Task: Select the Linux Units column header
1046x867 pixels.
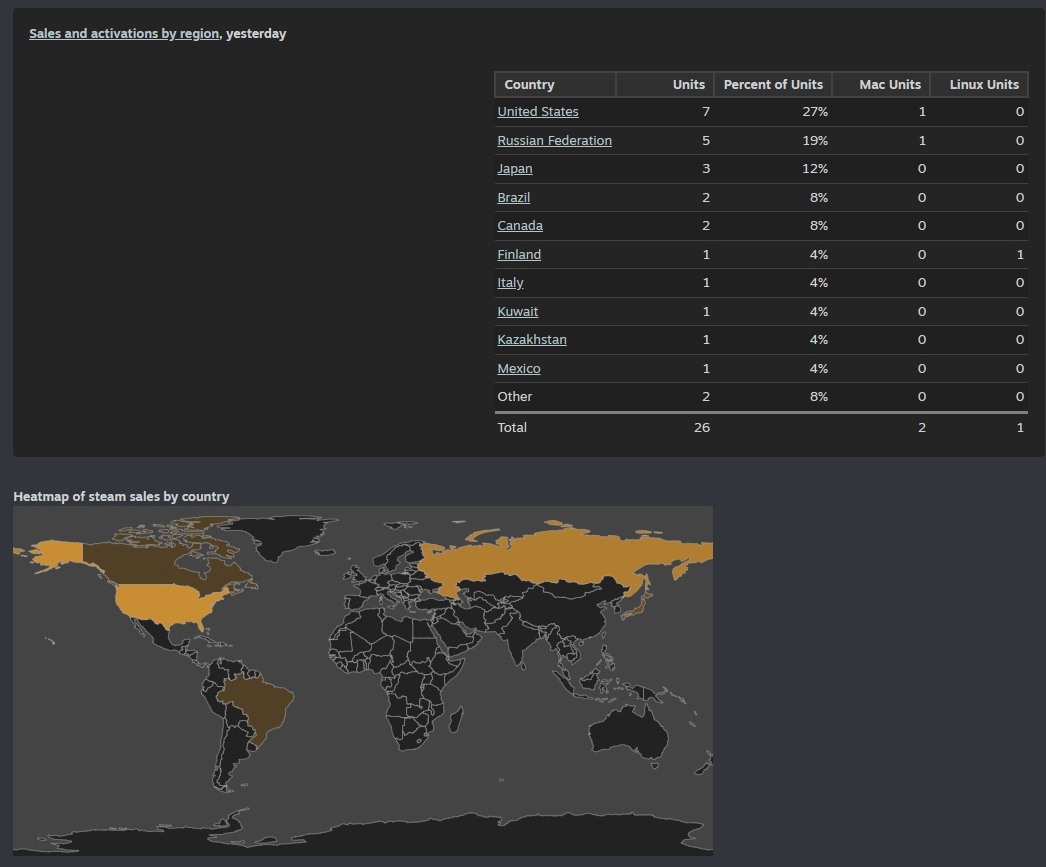Action: coord(979,85)
